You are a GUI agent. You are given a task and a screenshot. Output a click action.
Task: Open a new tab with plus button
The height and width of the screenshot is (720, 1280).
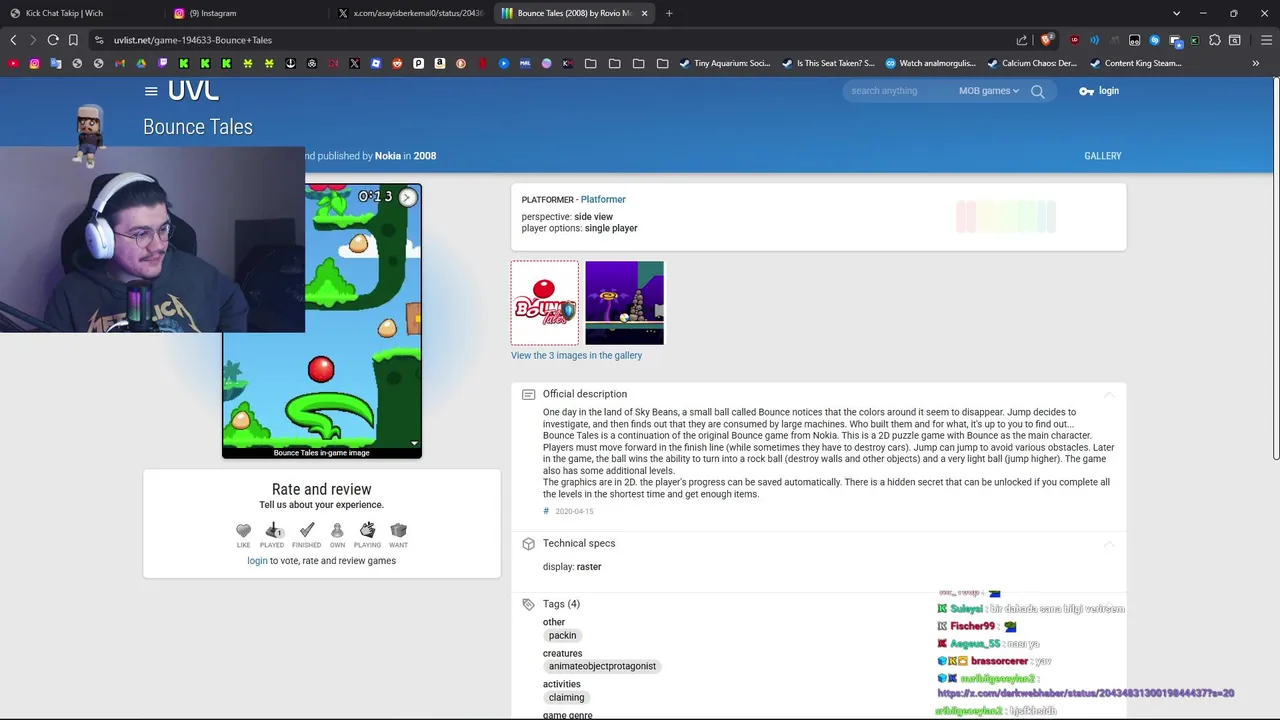point(669,13)
